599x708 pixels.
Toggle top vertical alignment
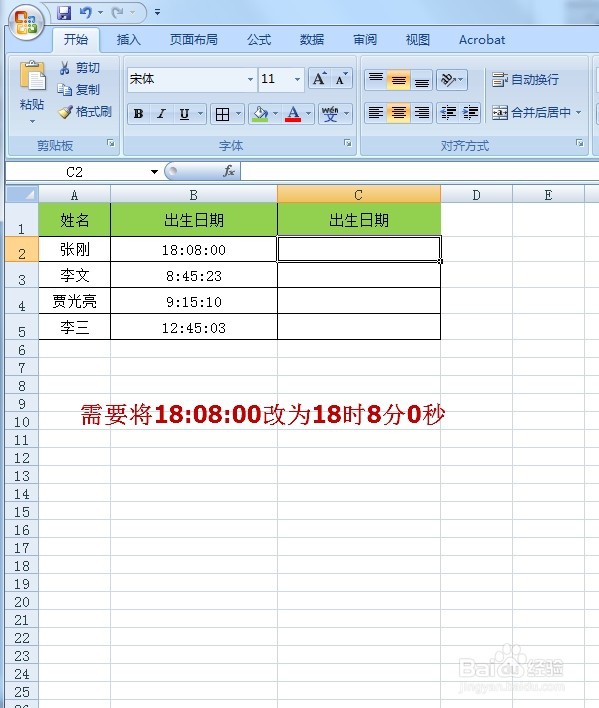click(x=376, y=79)
